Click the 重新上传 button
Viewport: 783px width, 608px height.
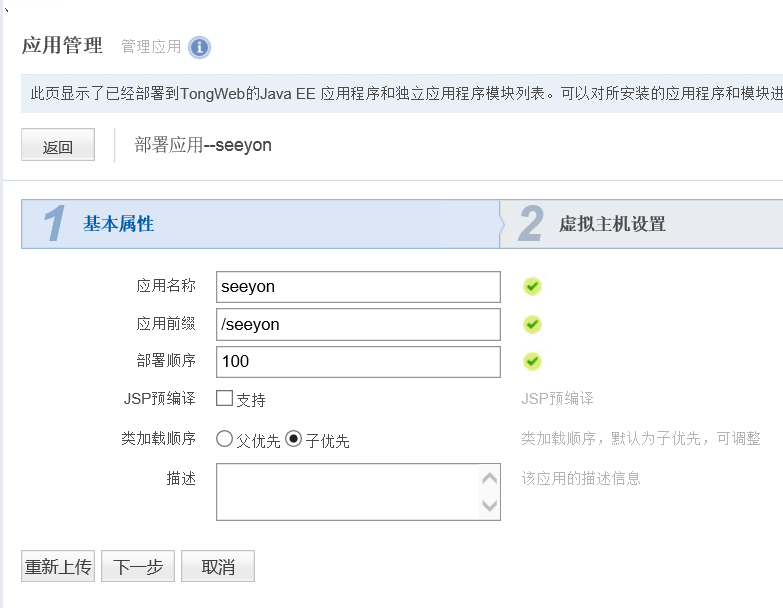point(58,567)
